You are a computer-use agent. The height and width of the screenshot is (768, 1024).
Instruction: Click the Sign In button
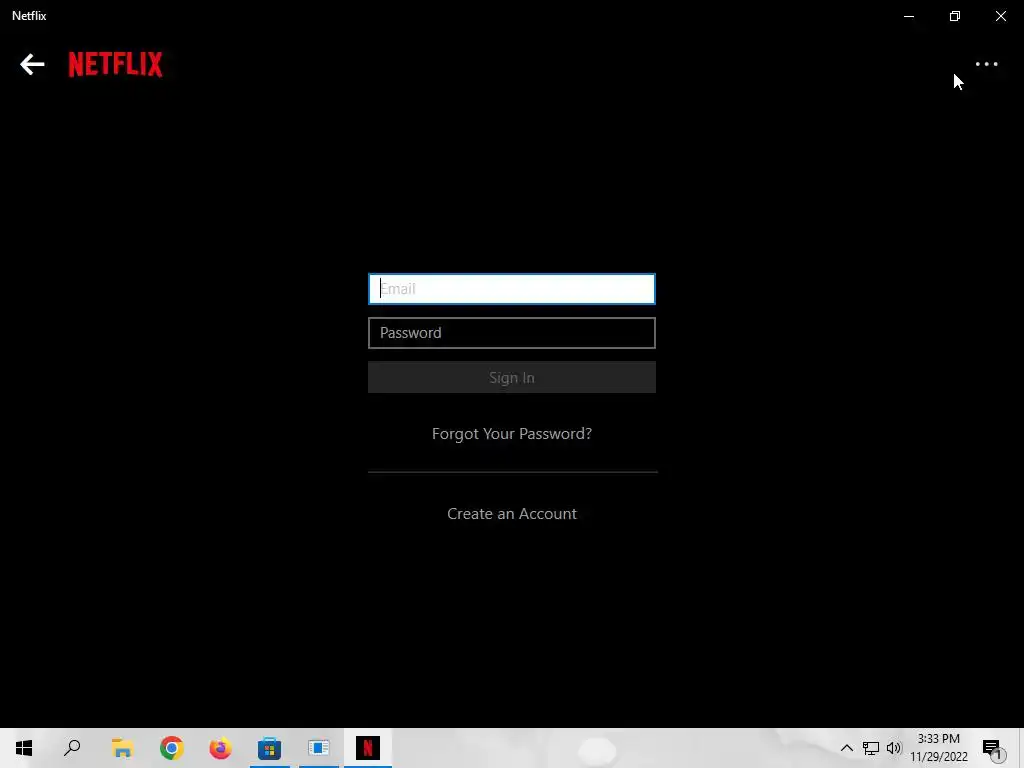[511, 377]
